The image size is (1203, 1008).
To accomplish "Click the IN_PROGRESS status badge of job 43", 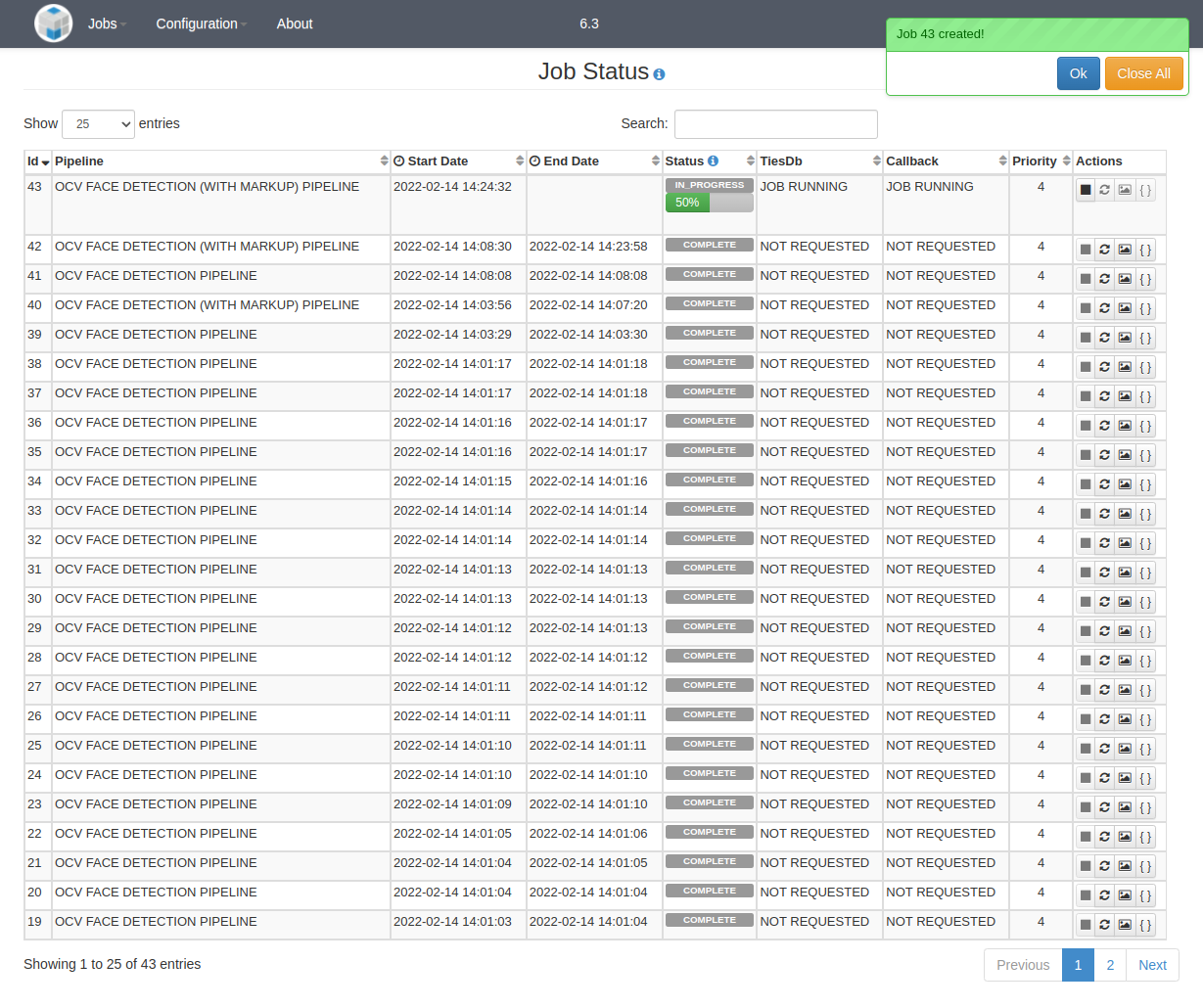I will [710, 185].
